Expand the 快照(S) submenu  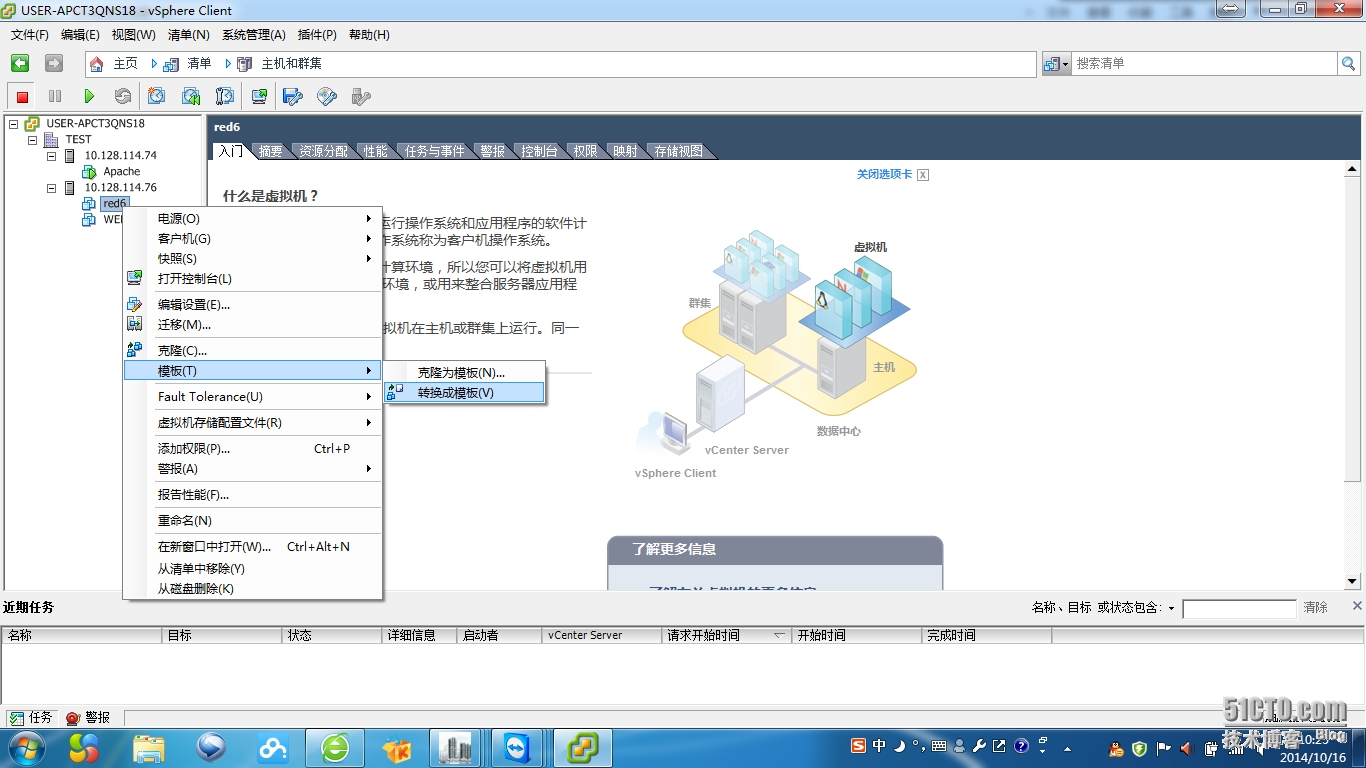tap(252, 258)
